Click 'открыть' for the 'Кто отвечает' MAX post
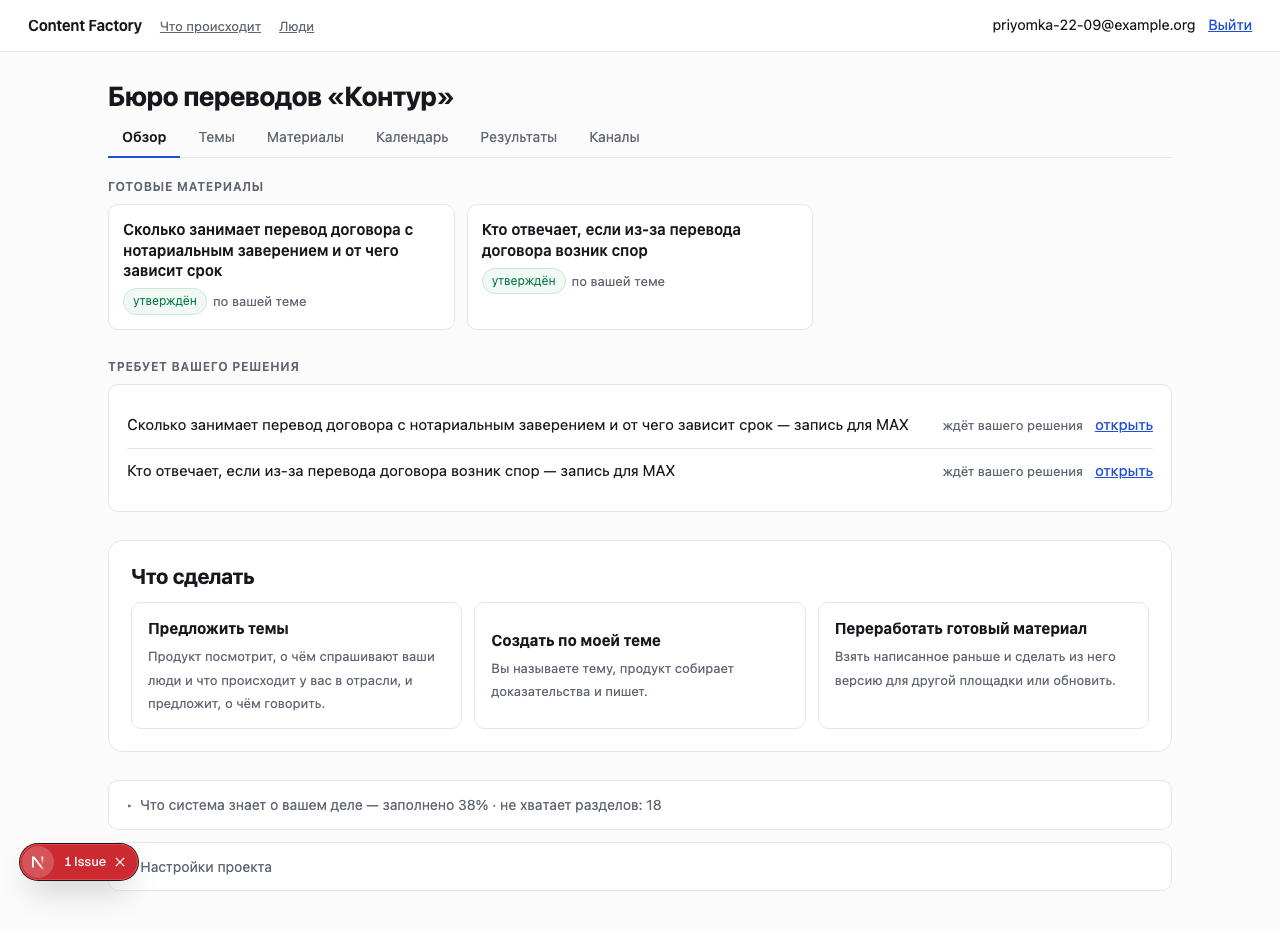This screenshot has width=1280, height=931. [1123, 471]
